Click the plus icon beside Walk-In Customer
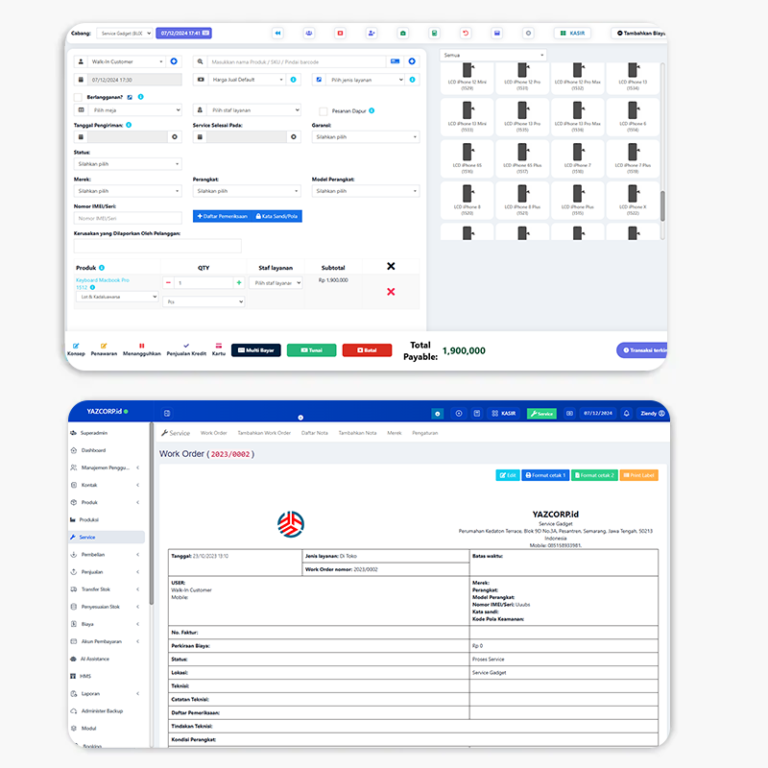This screenshot has height=768, width=768. [x=174, y=61]
